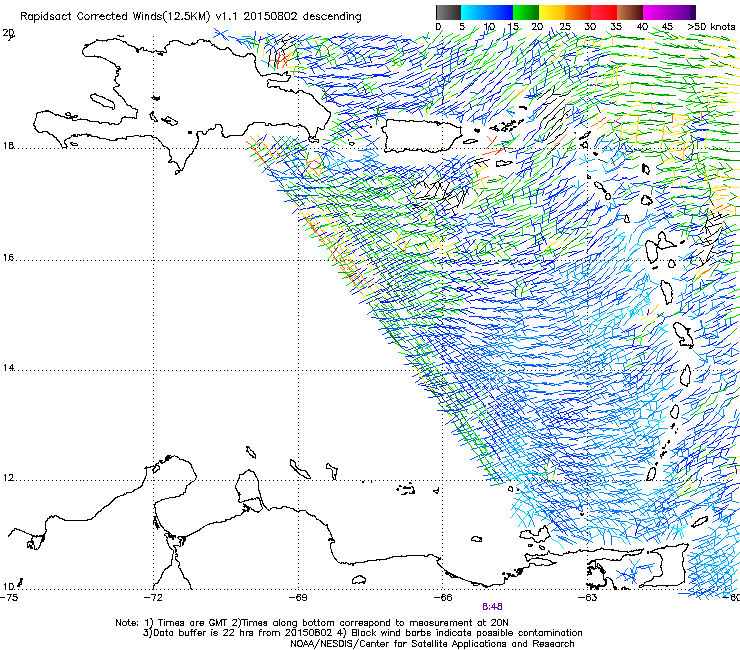
Task: Click the '-63' longitude axis label
Action: [x=588, y=598]
